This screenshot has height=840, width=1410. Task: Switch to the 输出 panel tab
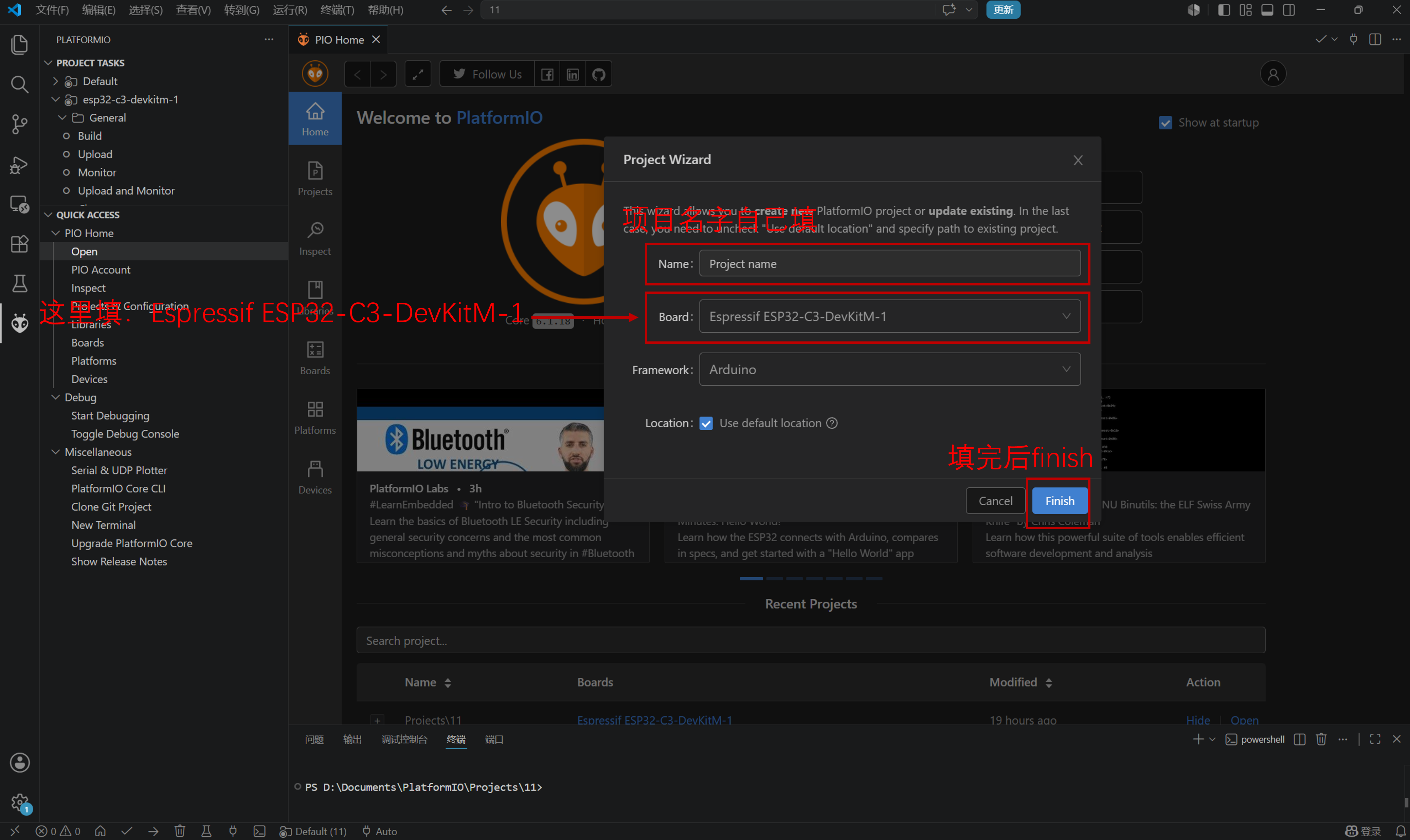coord(352,739)
